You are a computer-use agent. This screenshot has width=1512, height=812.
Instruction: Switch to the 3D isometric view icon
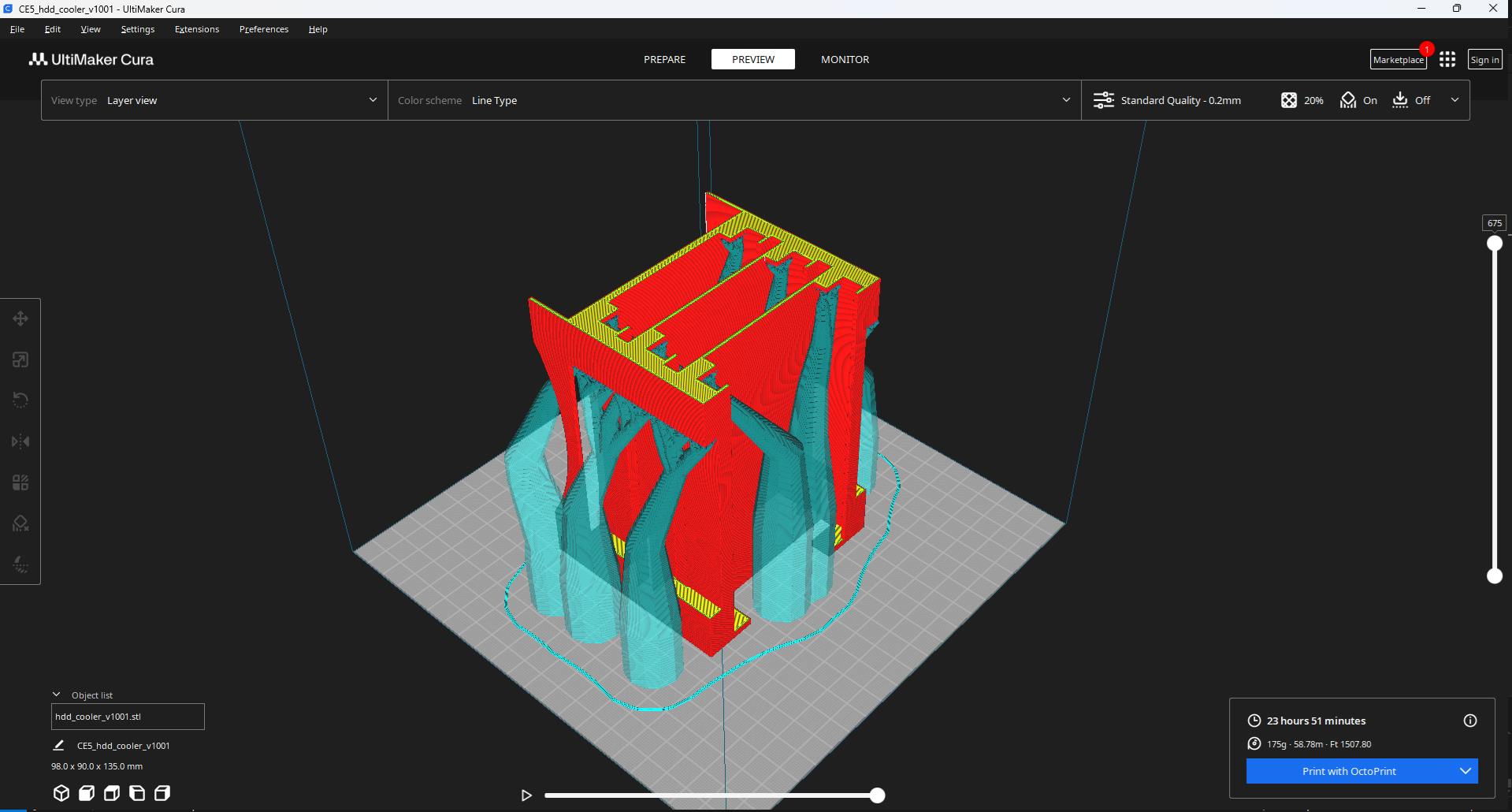[x=61, y=793]
